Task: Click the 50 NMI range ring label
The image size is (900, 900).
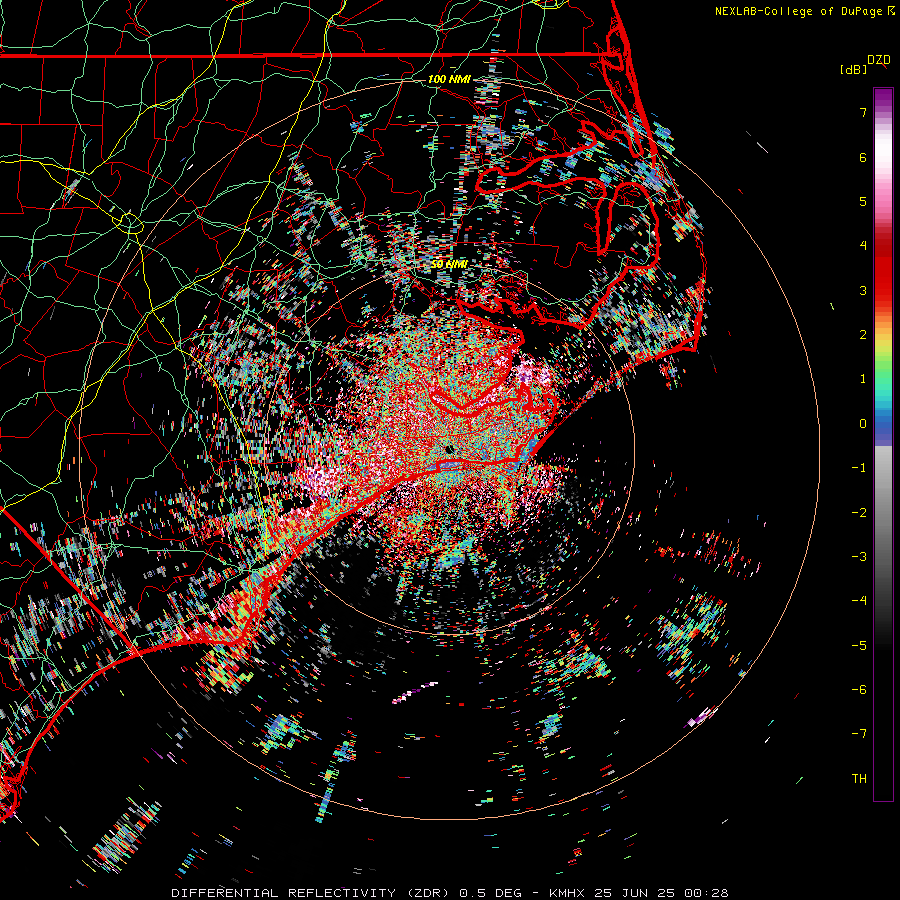Action: pyautogui.click(x=449, y=264)
